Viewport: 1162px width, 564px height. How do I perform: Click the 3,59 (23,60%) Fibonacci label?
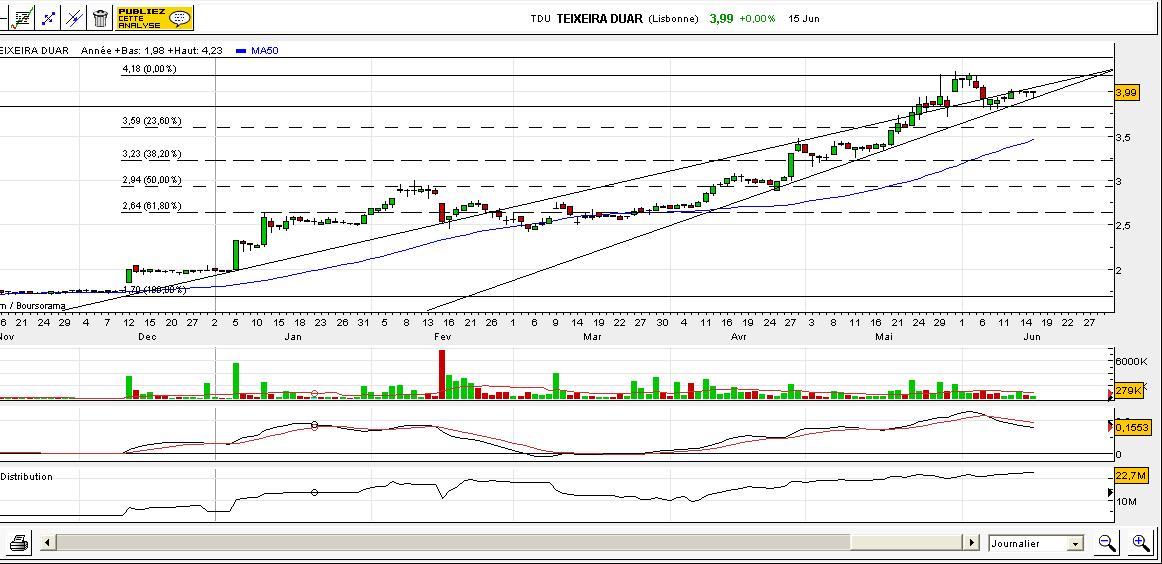coord(152,121)
